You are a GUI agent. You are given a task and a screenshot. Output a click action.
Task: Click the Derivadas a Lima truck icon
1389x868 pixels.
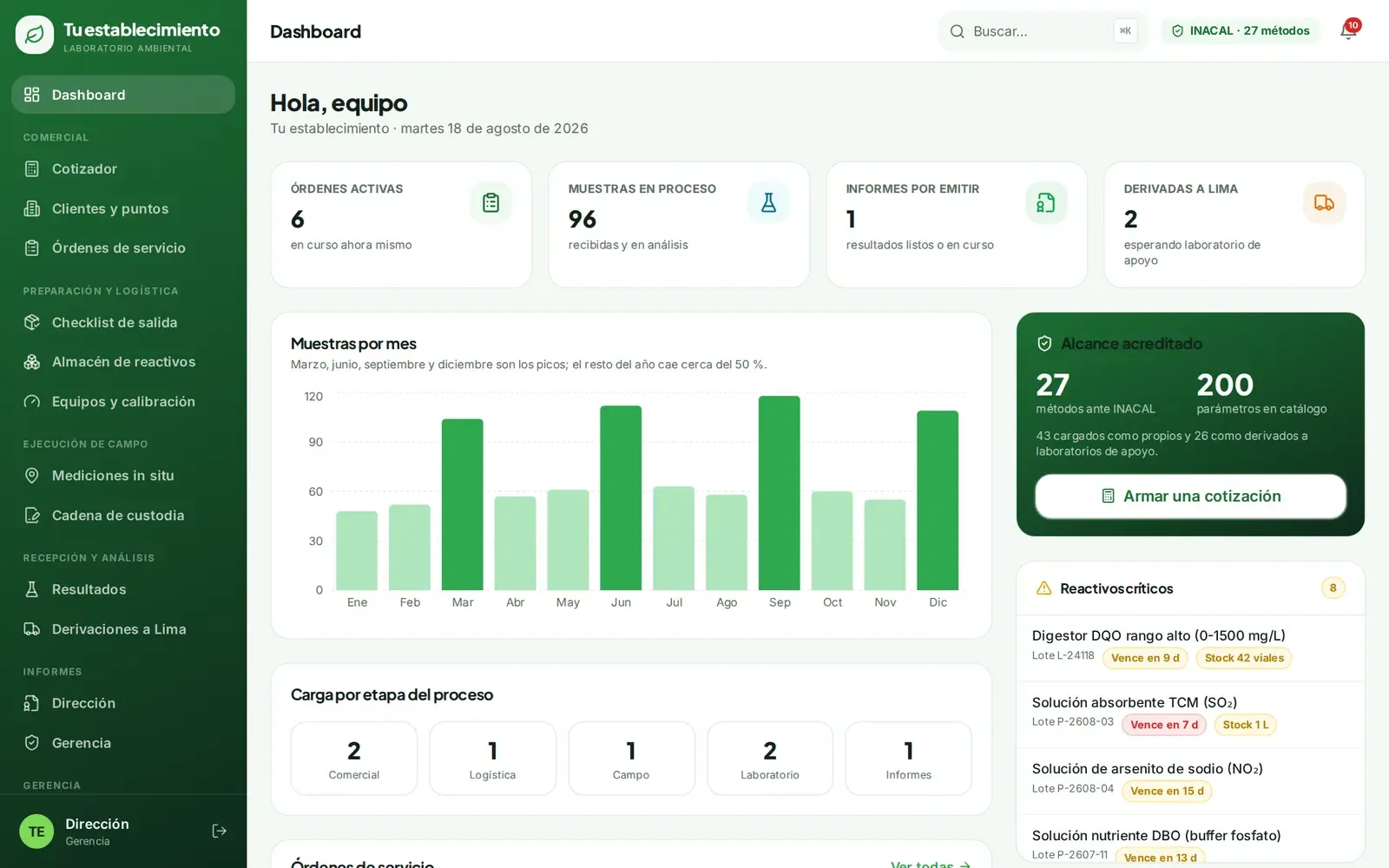click(1325, 203)
